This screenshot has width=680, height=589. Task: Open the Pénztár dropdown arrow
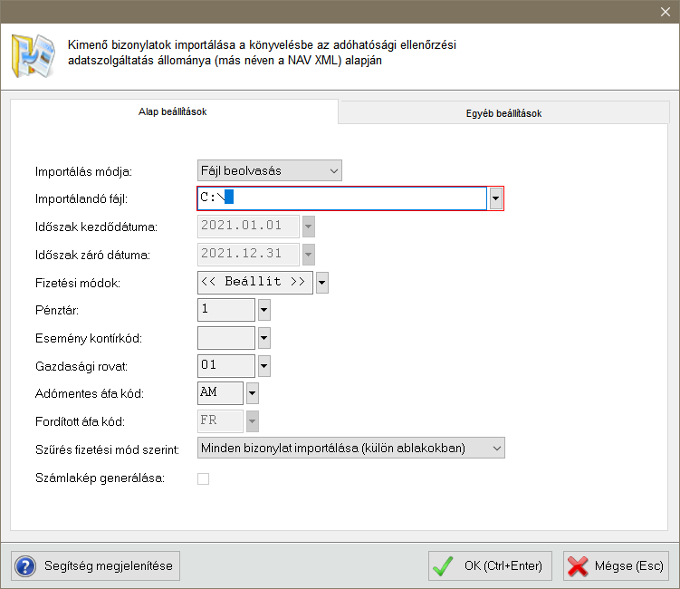[264, 311]
